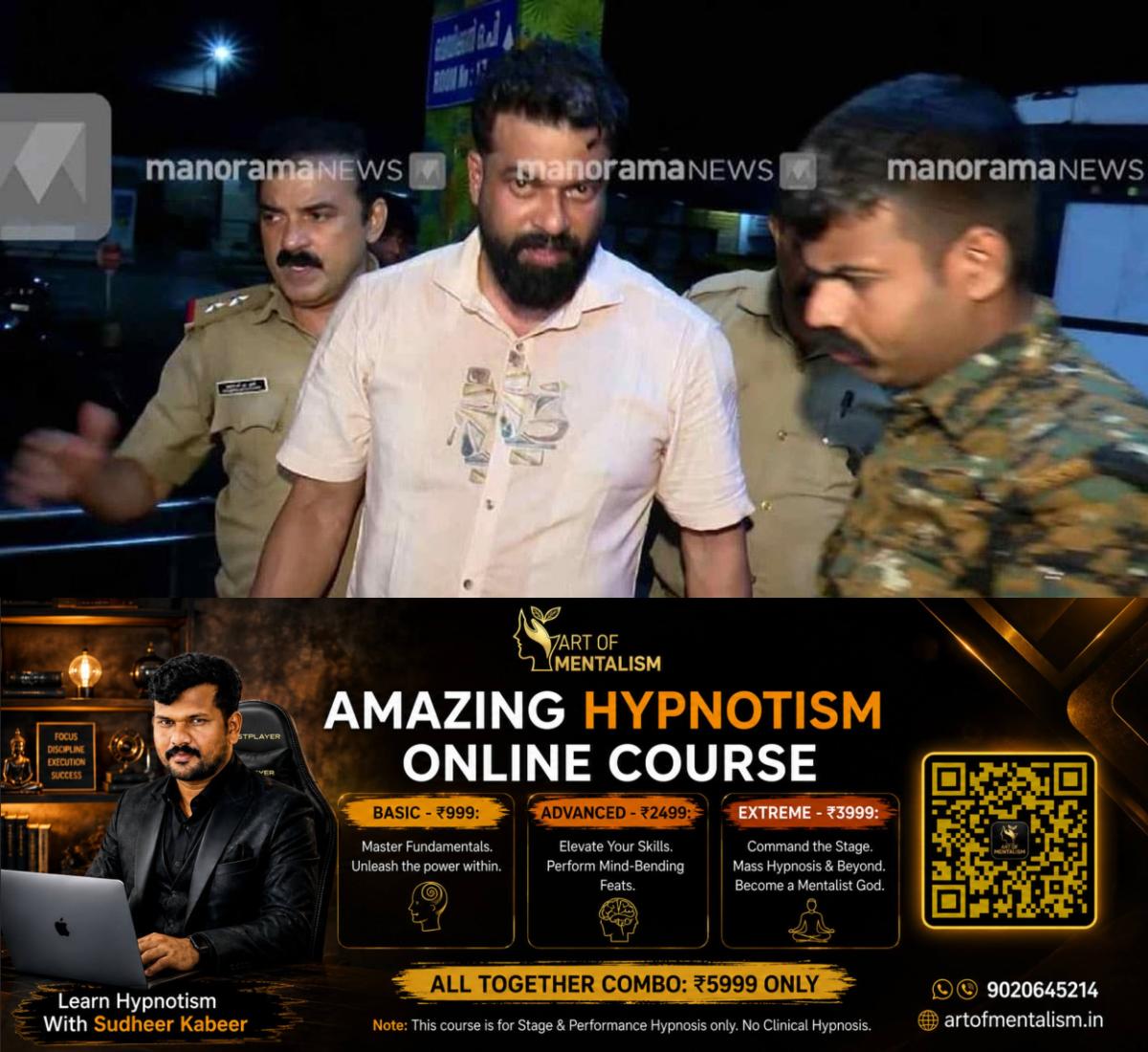The width and height of the screenshot is (1148, 1052).
Task: Click the phone number 9020645214
Action: 1041,991
